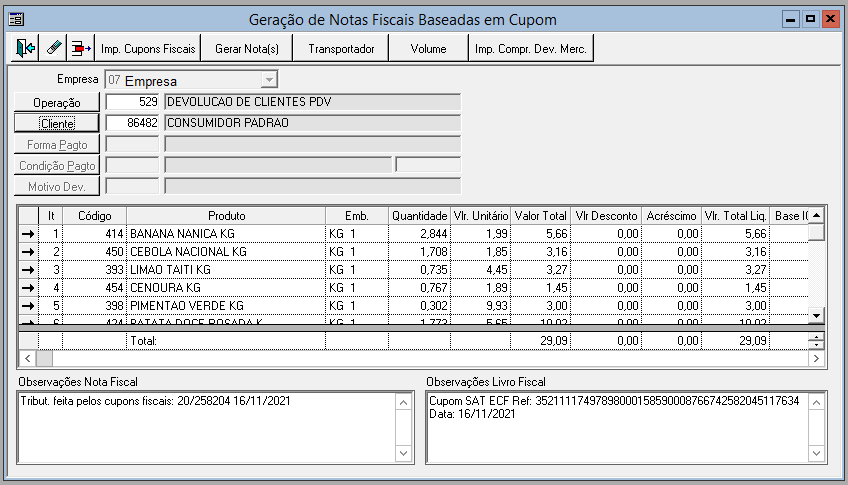This screenshot has height=485, width=848.
Task: Click CONSUMIDOR PADRAO field
Action: (313, 123)
